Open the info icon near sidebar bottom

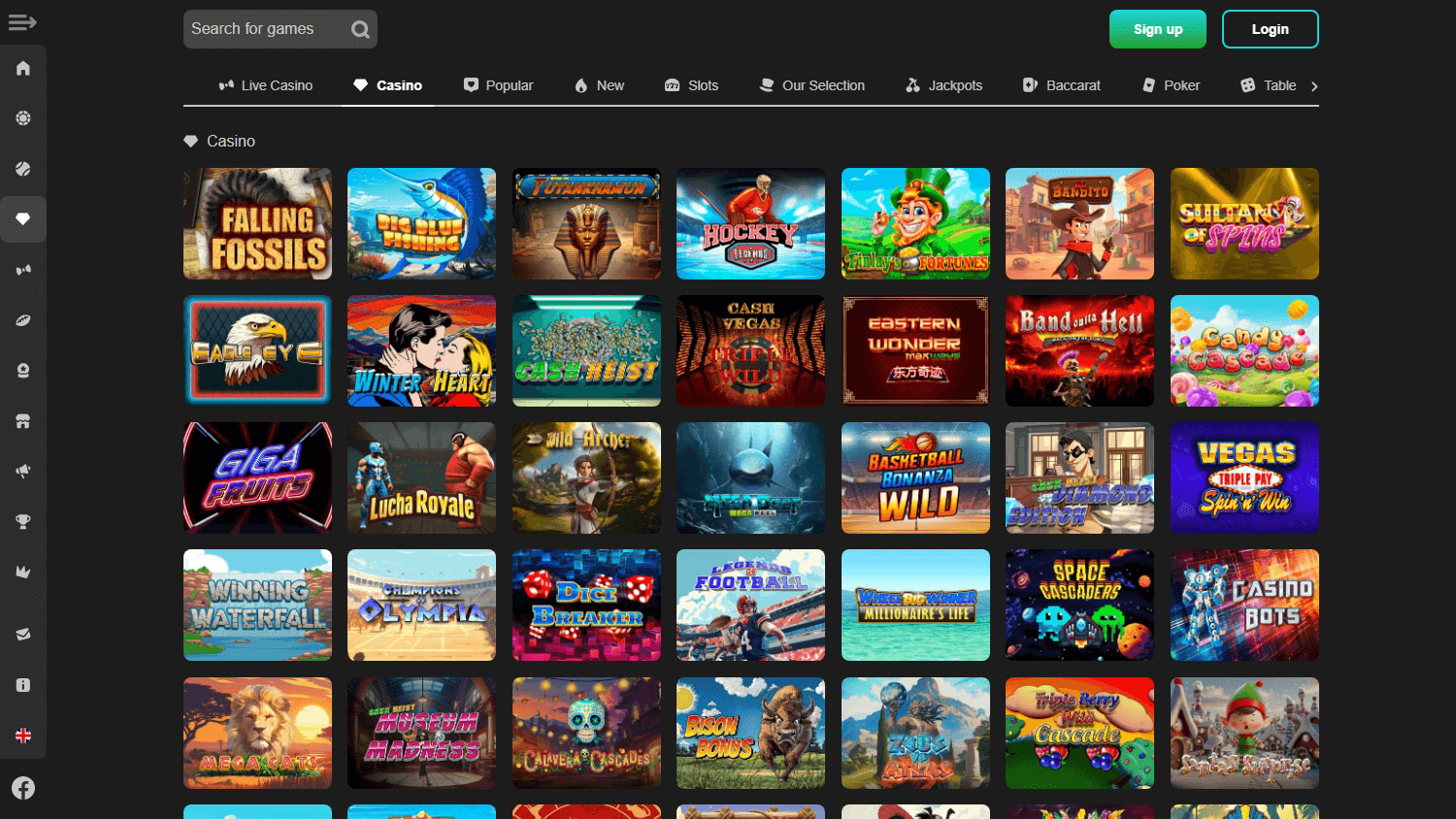[22, 684]
